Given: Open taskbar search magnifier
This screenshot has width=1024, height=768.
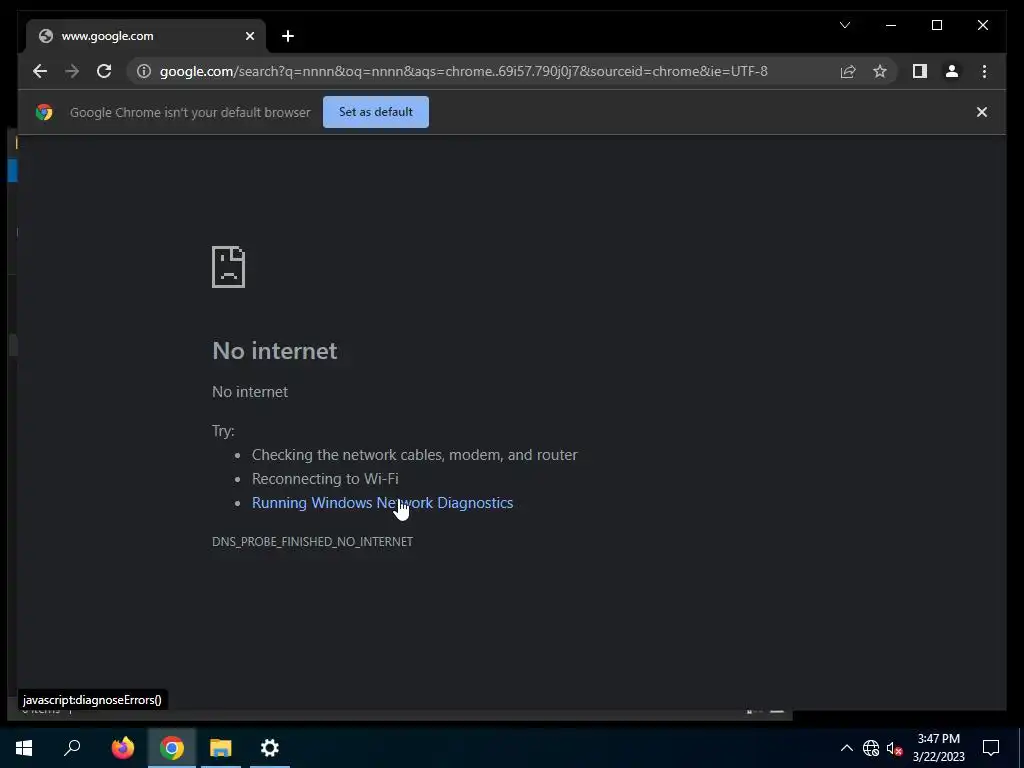Looking at the screenshot, I should (x=72, y=748).
